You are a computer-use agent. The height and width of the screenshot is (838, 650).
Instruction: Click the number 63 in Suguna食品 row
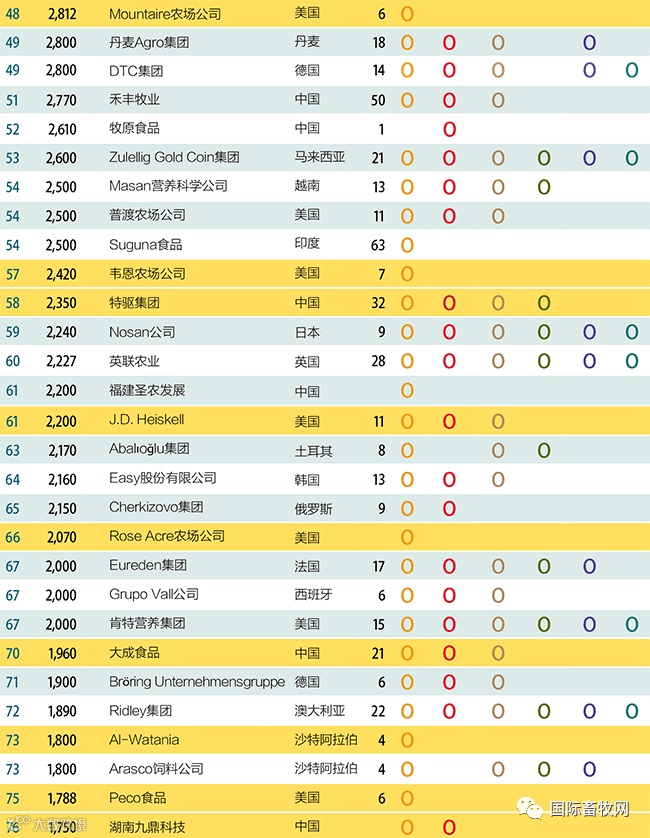pos(378,245)
